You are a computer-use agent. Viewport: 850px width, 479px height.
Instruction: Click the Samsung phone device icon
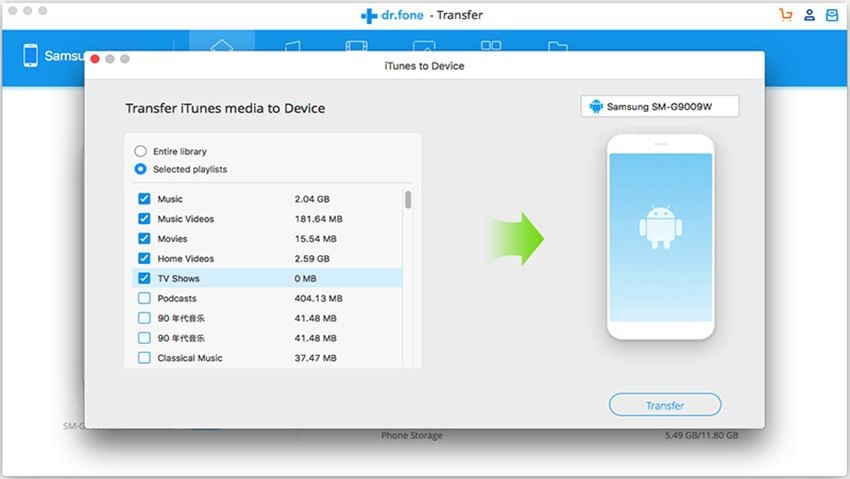[30, 55]
